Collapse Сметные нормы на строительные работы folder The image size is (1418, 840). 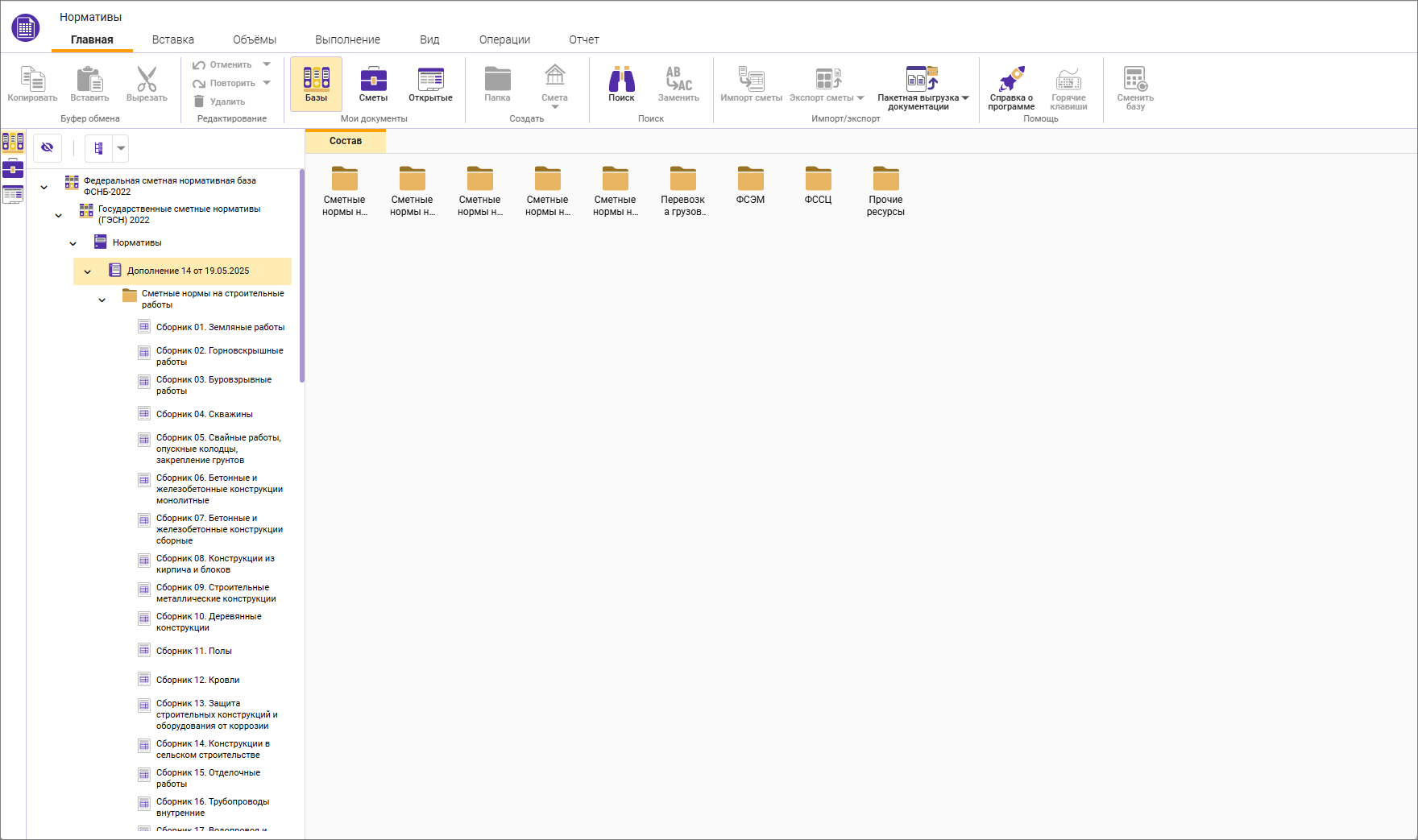[102, 300]
